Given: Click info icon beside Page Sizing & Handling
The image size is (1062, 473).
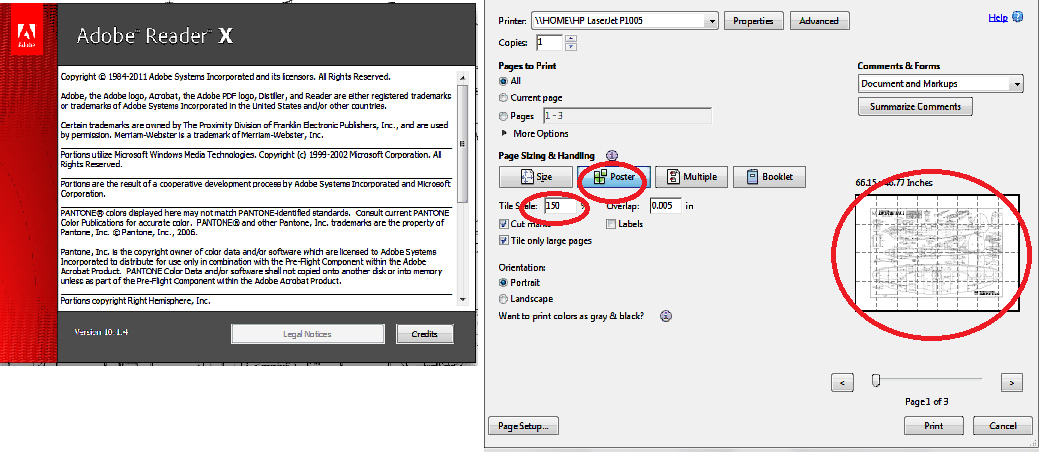Looking at the screenshot, I should tap(612, 156).
